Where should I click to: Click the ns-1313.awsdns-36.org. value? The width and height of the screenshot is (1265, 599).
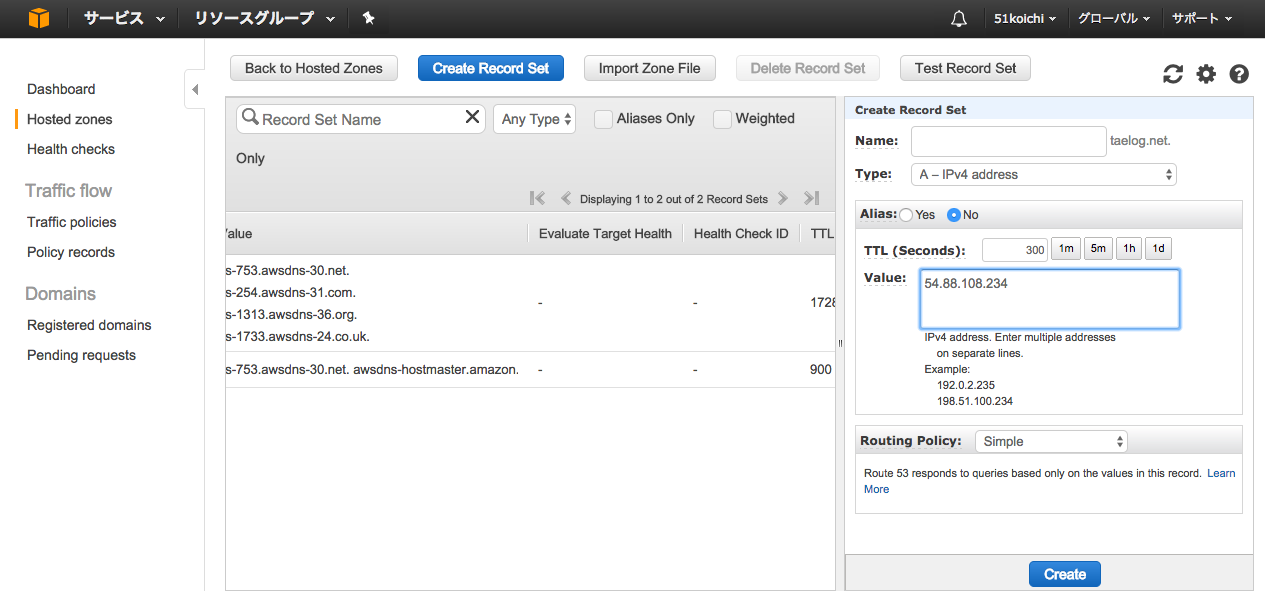click(292, 314)
